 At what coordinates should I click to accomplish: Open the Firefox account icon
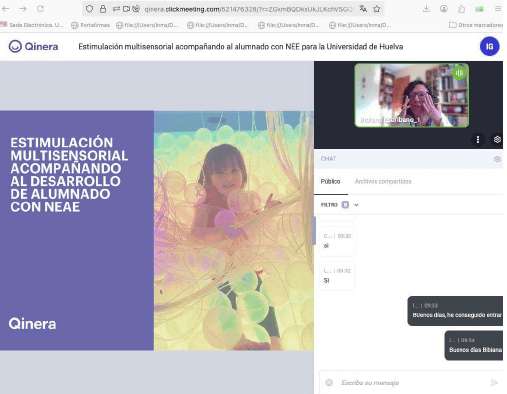click(444, 9)
